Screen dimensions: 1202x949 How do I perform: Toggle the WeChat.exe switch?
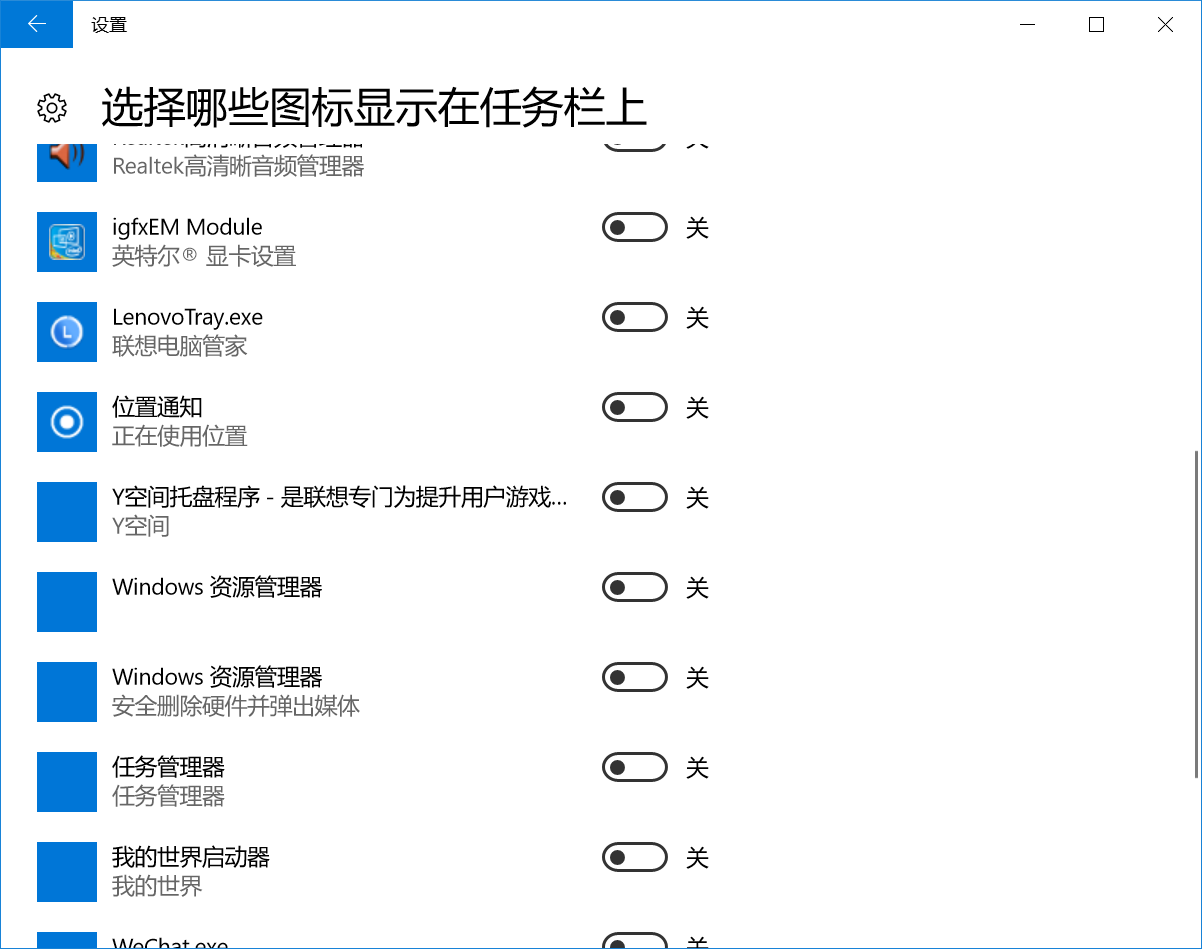point(635,941)
